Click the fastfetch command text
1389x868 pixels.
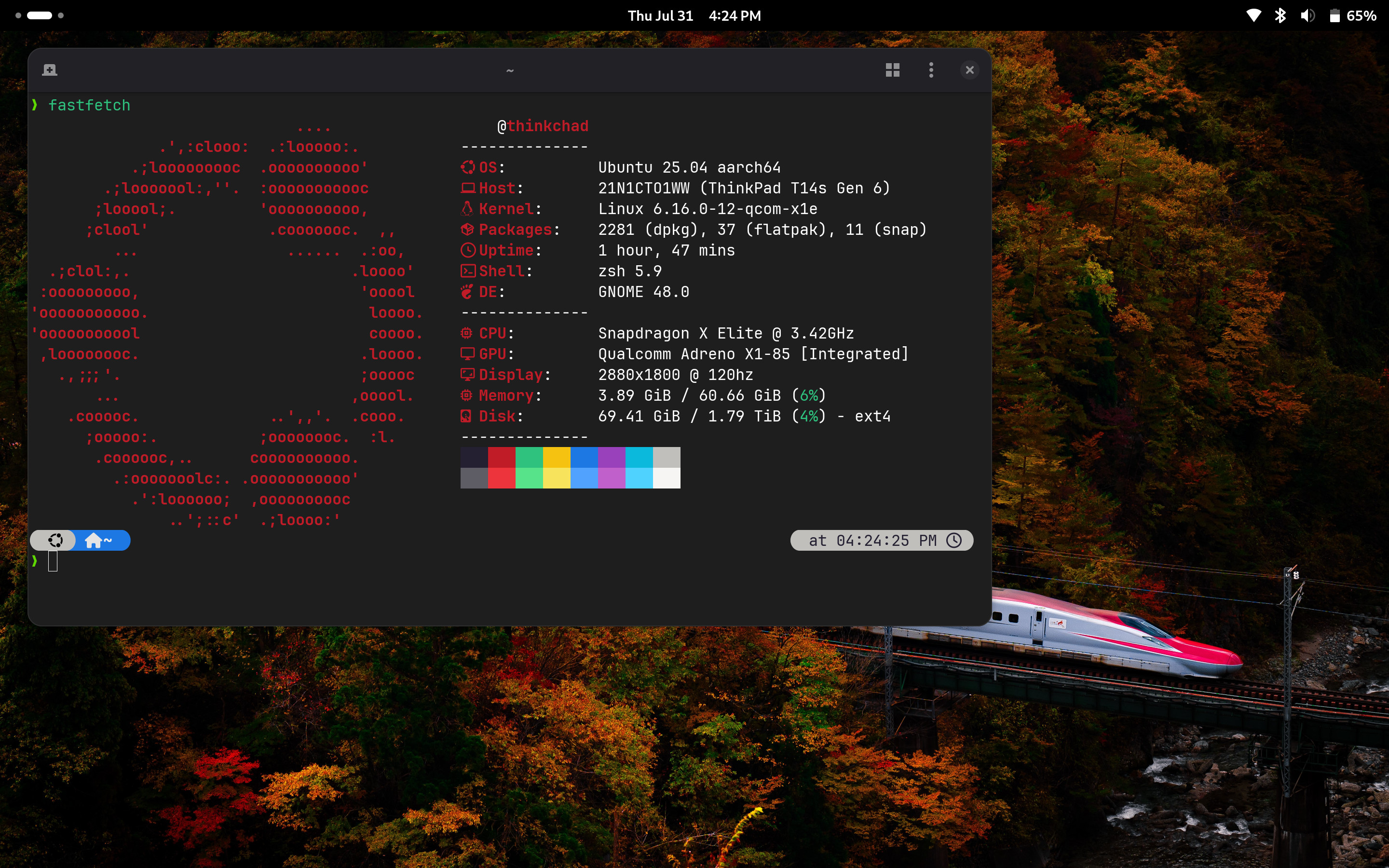click(x=89, y=105)
